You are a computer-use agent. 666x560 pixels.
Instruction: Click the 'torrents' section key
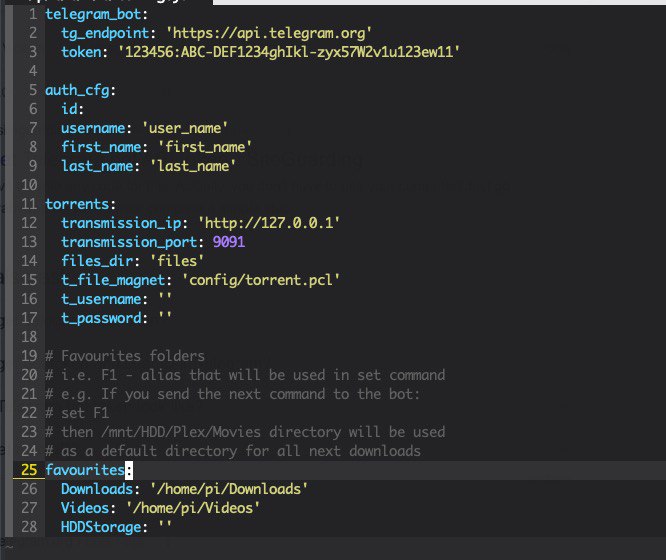[77, 204]
